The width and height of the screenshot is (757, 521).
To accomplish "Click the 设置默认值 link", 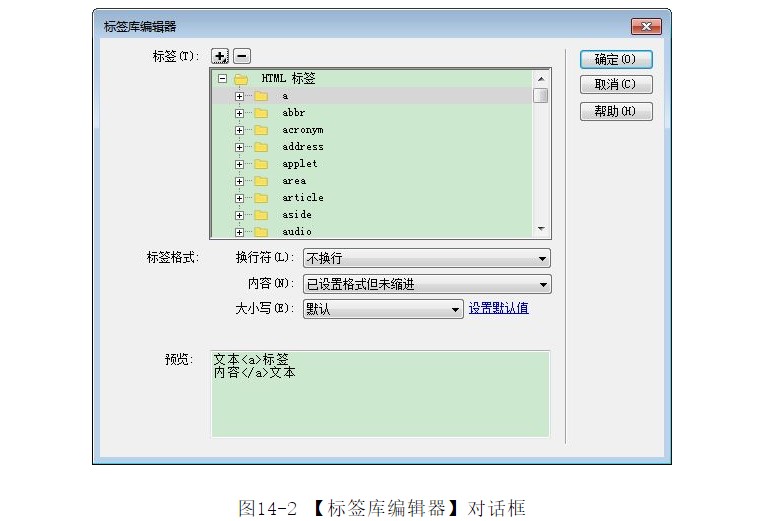I will coord(499,308).
